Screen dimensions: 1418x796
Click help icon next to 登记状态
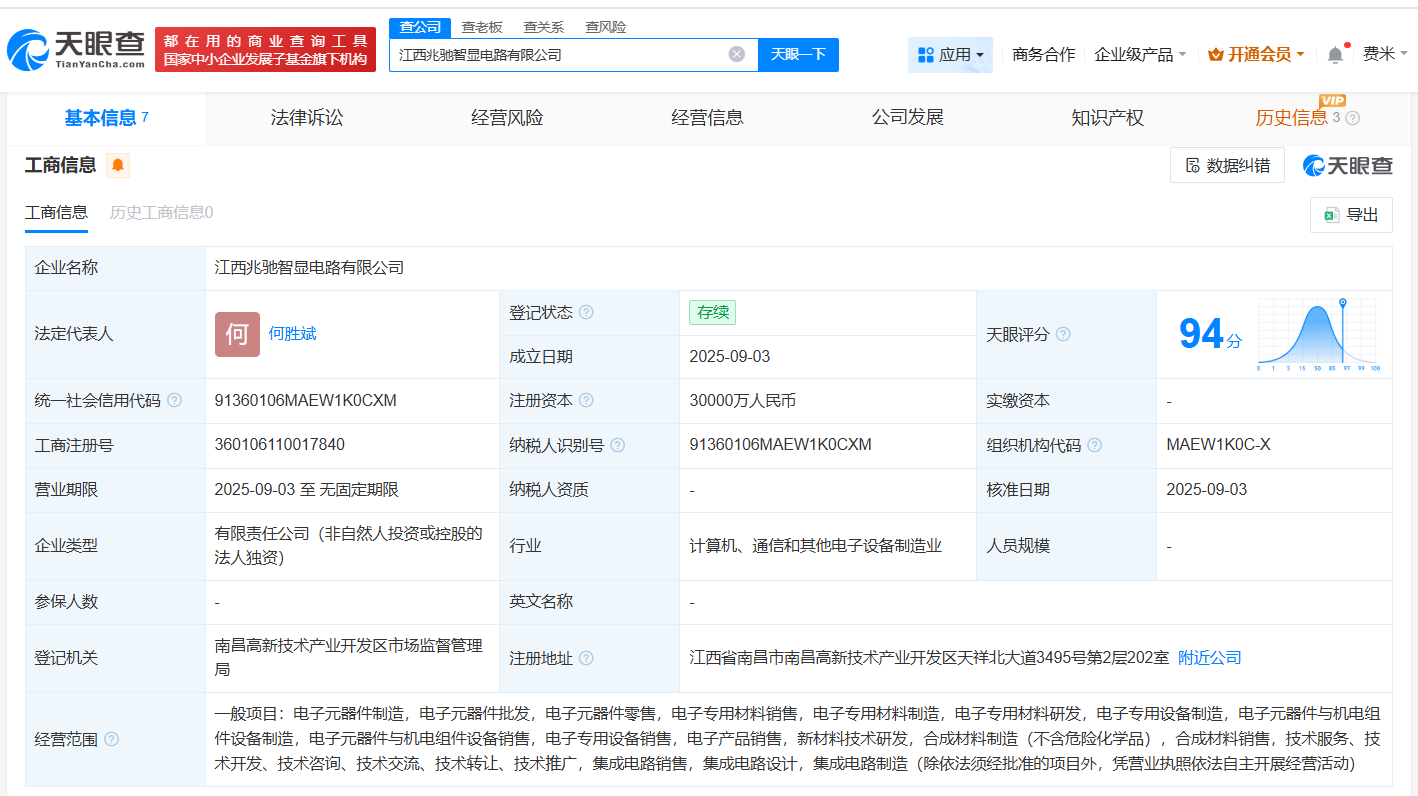click(x=586, y=312)
